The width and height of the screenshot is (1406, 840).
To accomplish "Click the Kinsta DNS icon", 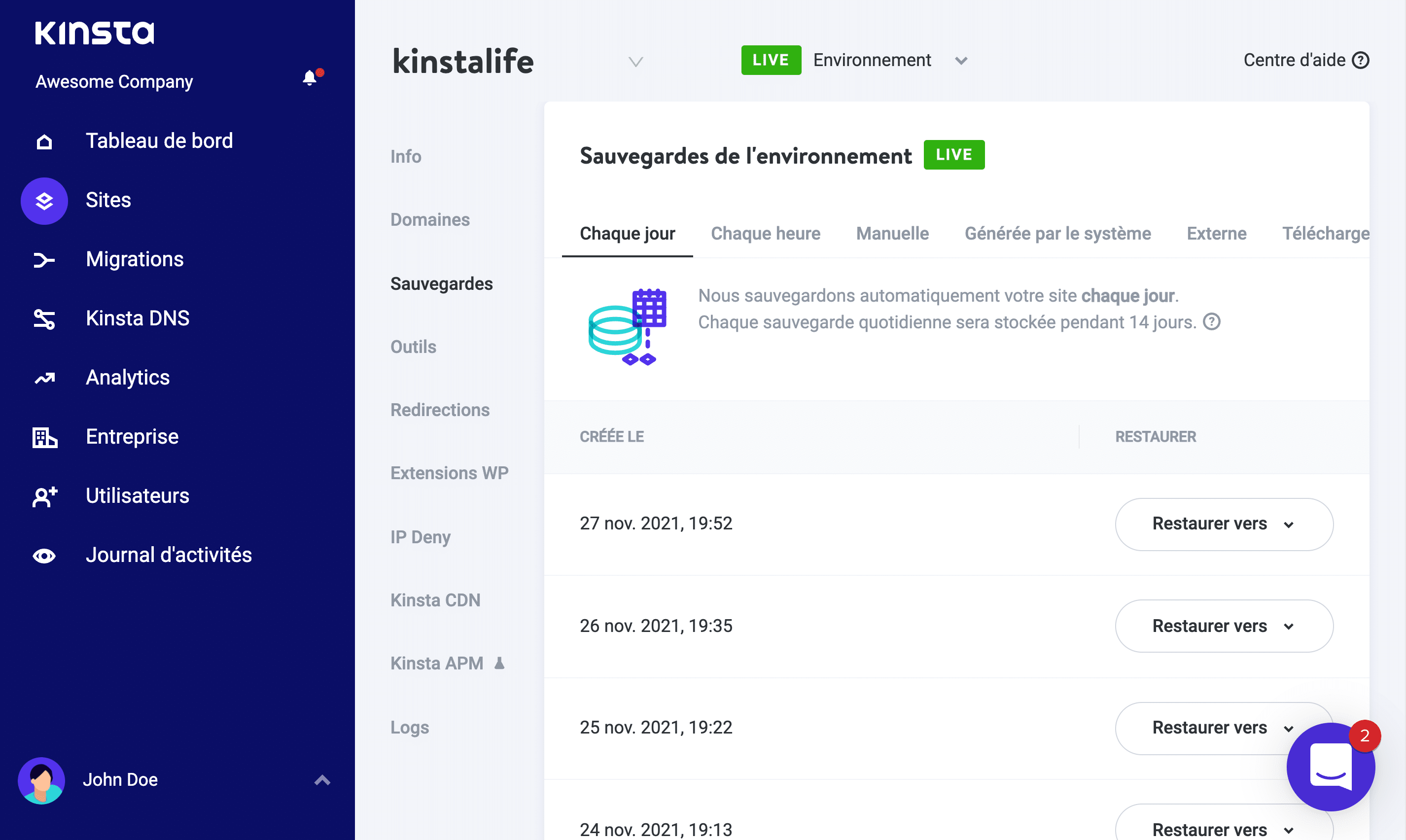I will pyautogui.click(x=44, y=319).
